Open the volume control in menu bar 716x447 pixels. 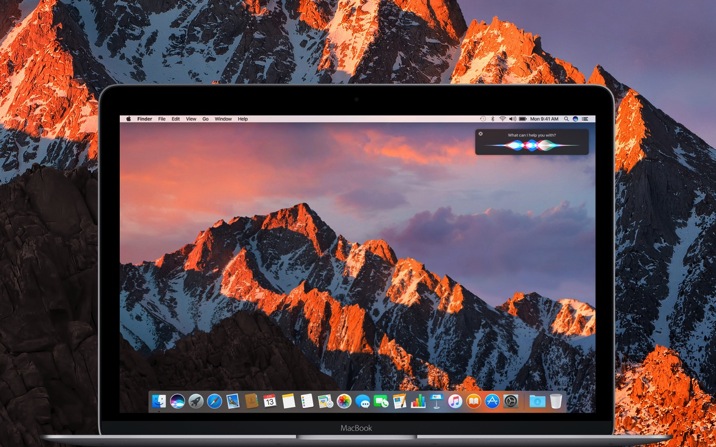coord(512,119)
